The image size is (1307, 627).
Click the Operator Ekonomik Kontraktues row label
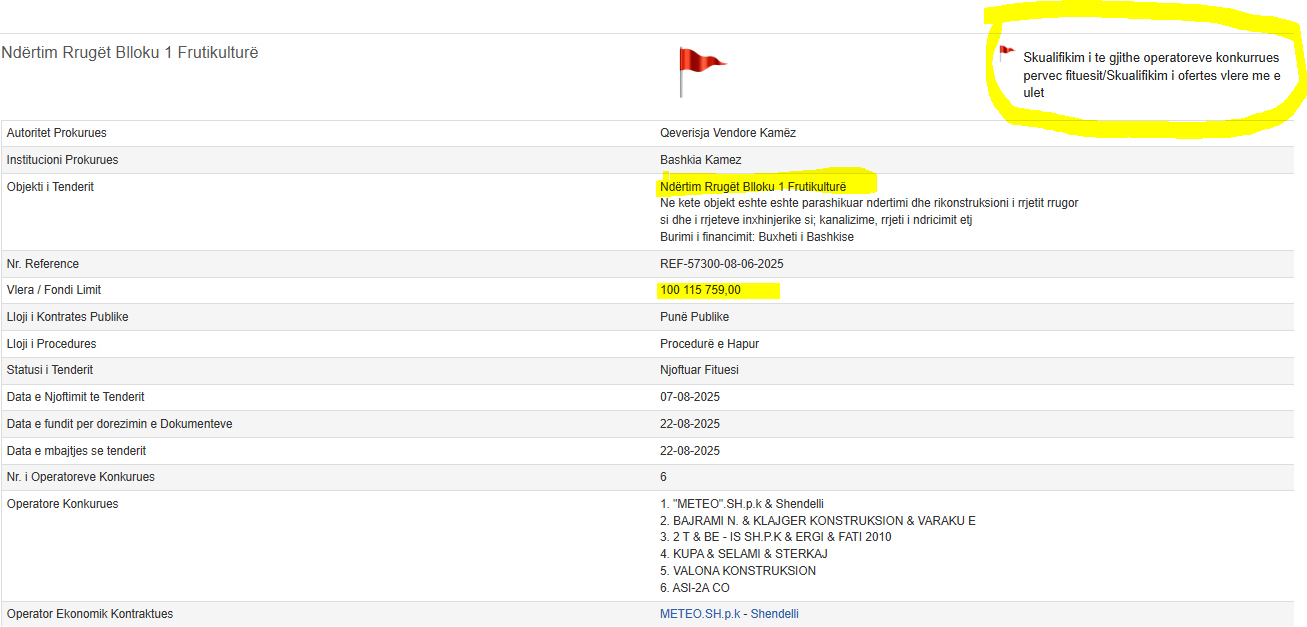pyautogui.click(x=97, y=614)
